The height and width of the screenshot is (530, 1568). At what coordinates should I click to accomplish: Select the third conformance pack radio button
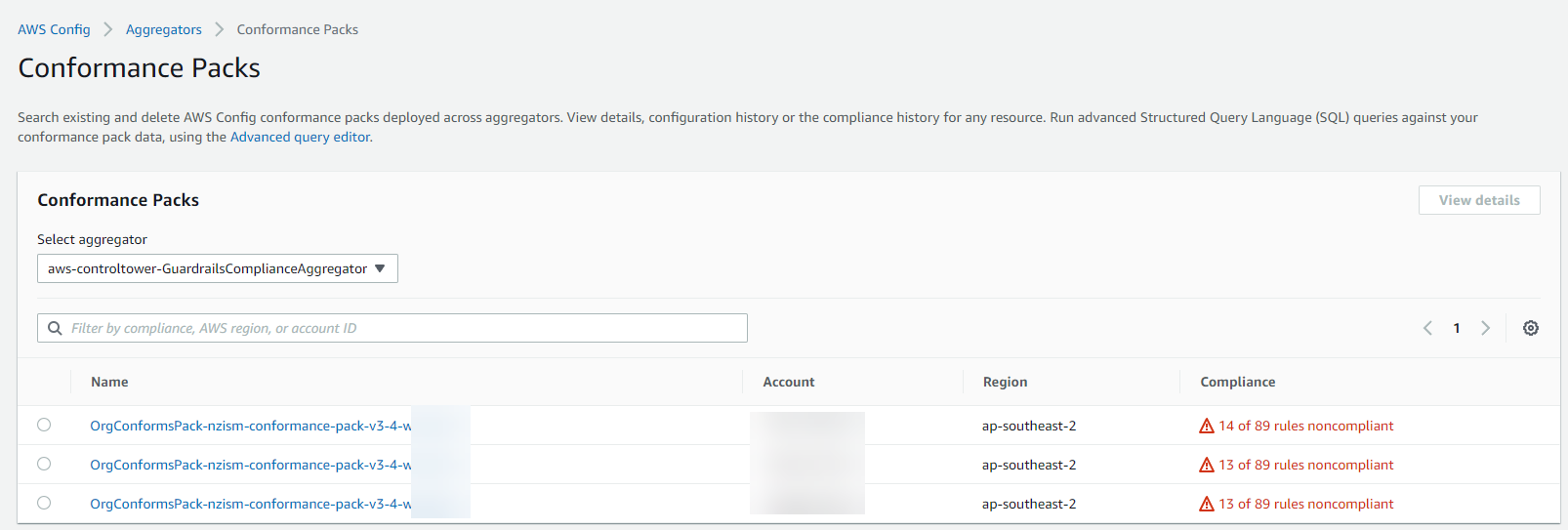coord(44,503)
